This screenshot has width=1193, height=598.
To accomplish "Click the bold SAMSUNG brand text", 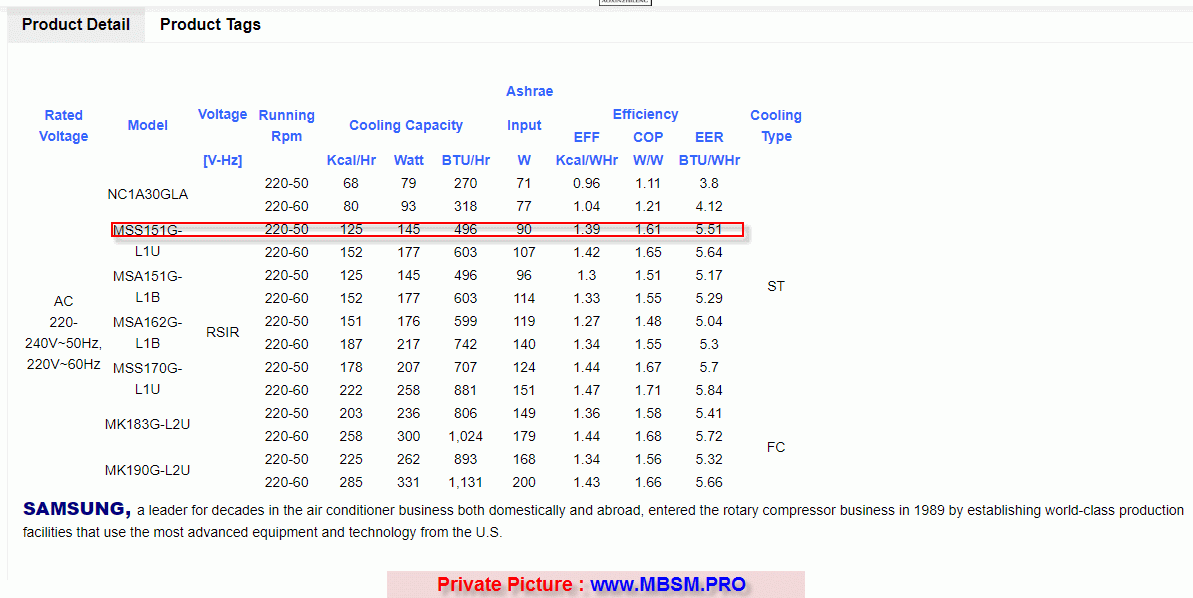I will pos(77,509).
